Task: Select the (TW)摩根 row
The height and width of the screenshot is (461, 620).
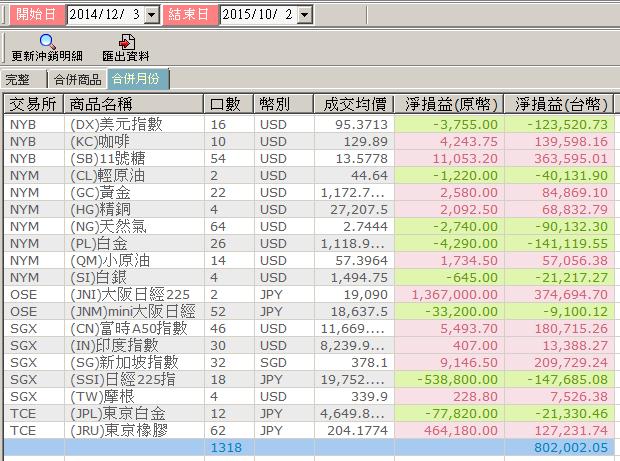Action: 309,397
